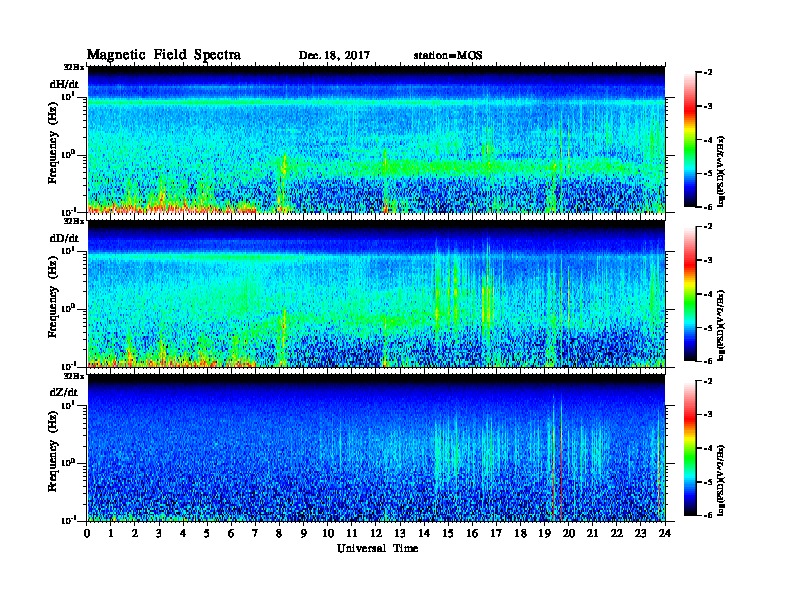The height and width of the screenshot is (612, 792).
Task: Click hour tick label "13" on time axis
Action: (400, 533)
